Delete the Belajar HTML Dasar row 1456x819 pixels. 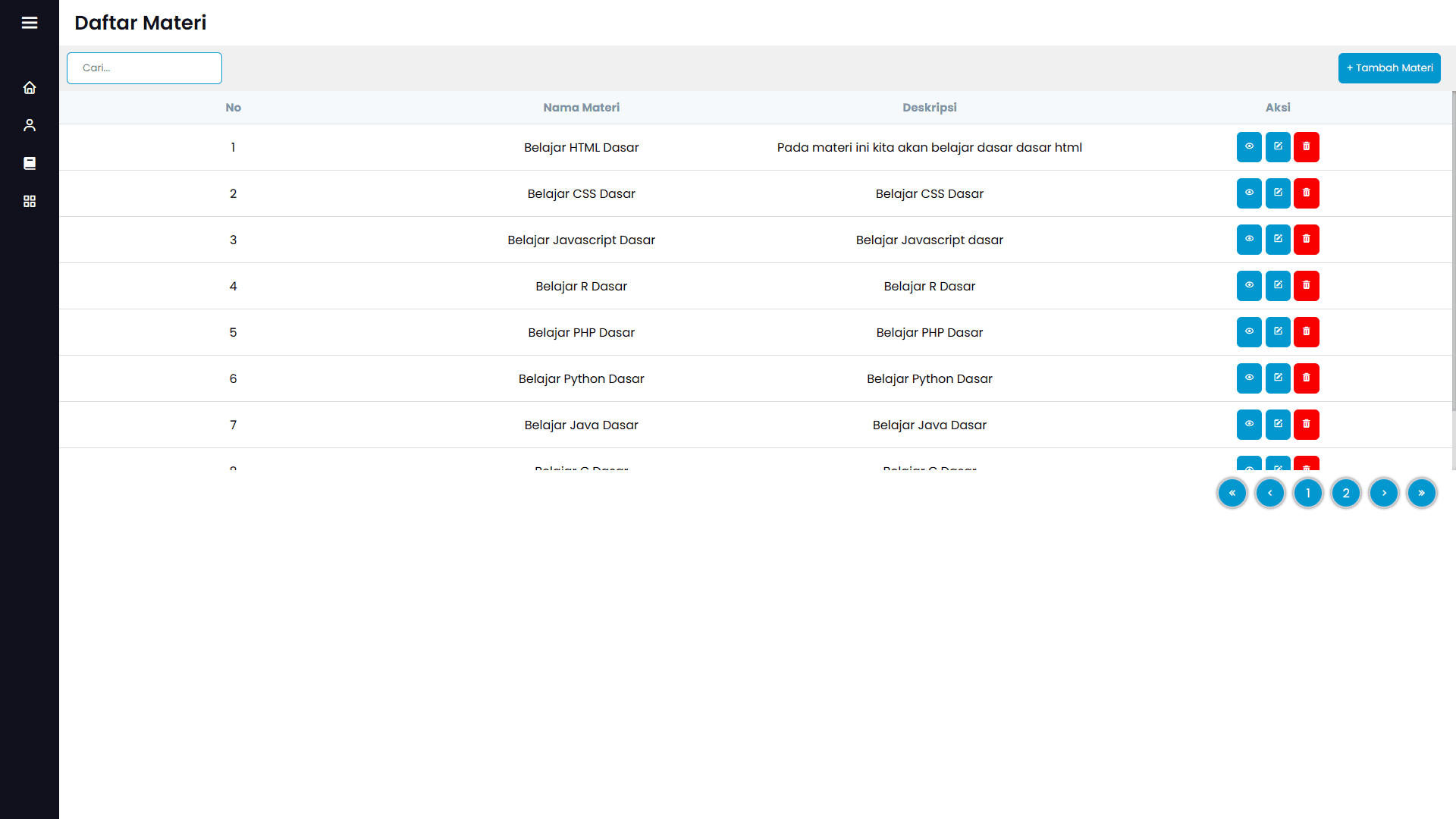coord(1306,147)
